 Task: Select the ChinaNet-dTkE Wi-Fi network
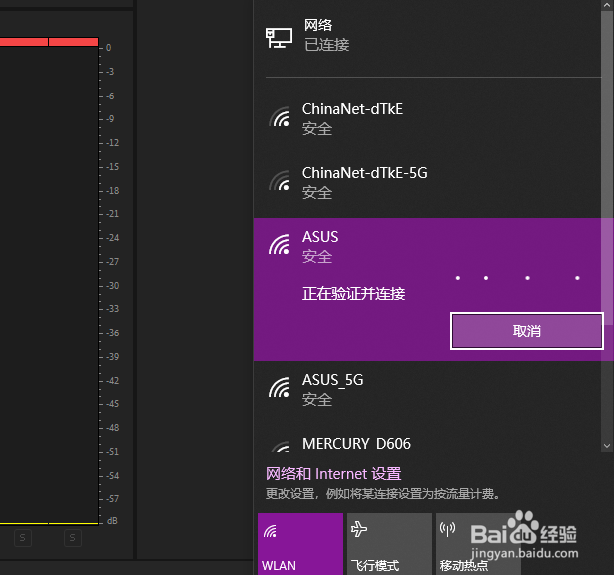427,118
